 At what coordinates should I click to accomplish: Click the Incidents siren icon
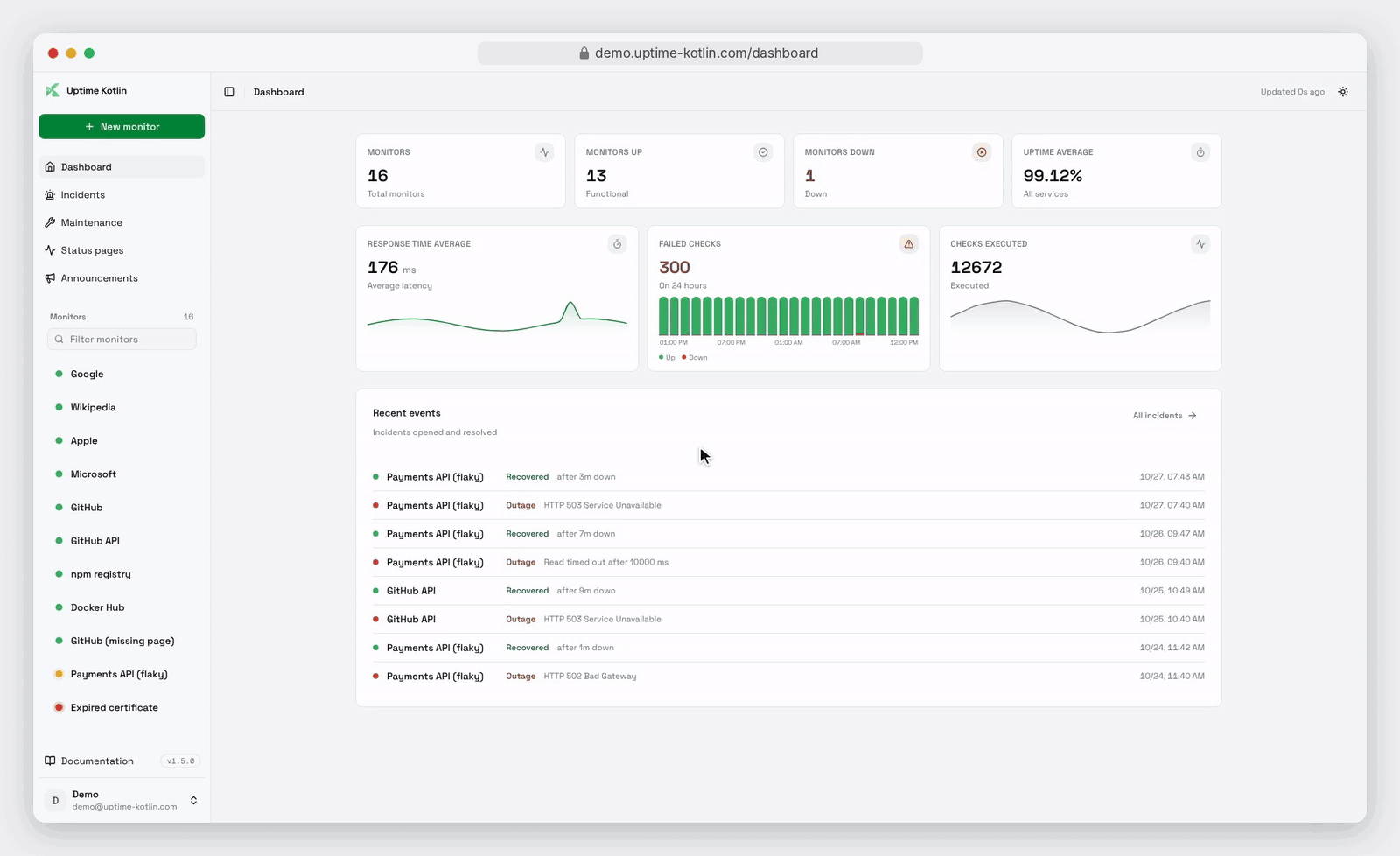pyautogui.click(x=50, y=195)
